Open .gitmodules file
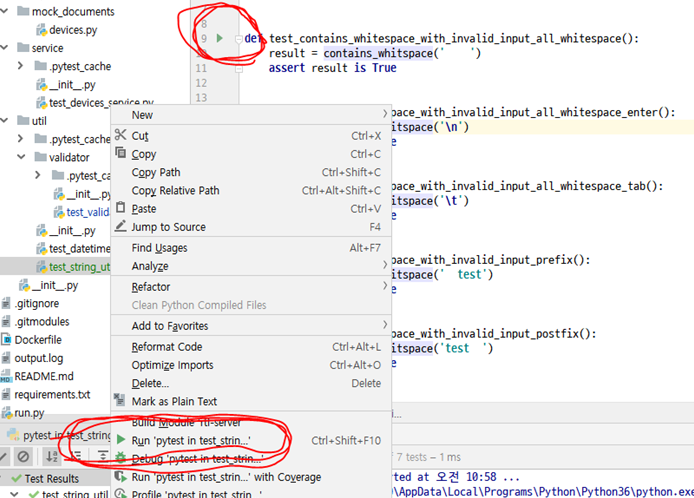The width and height of the screenshot is (694, 498). click(42, 321)
